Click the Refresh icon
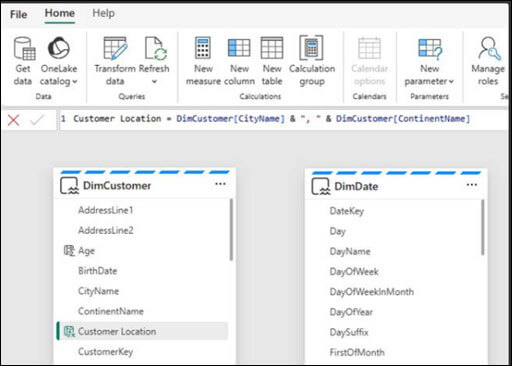 point(156,48)
